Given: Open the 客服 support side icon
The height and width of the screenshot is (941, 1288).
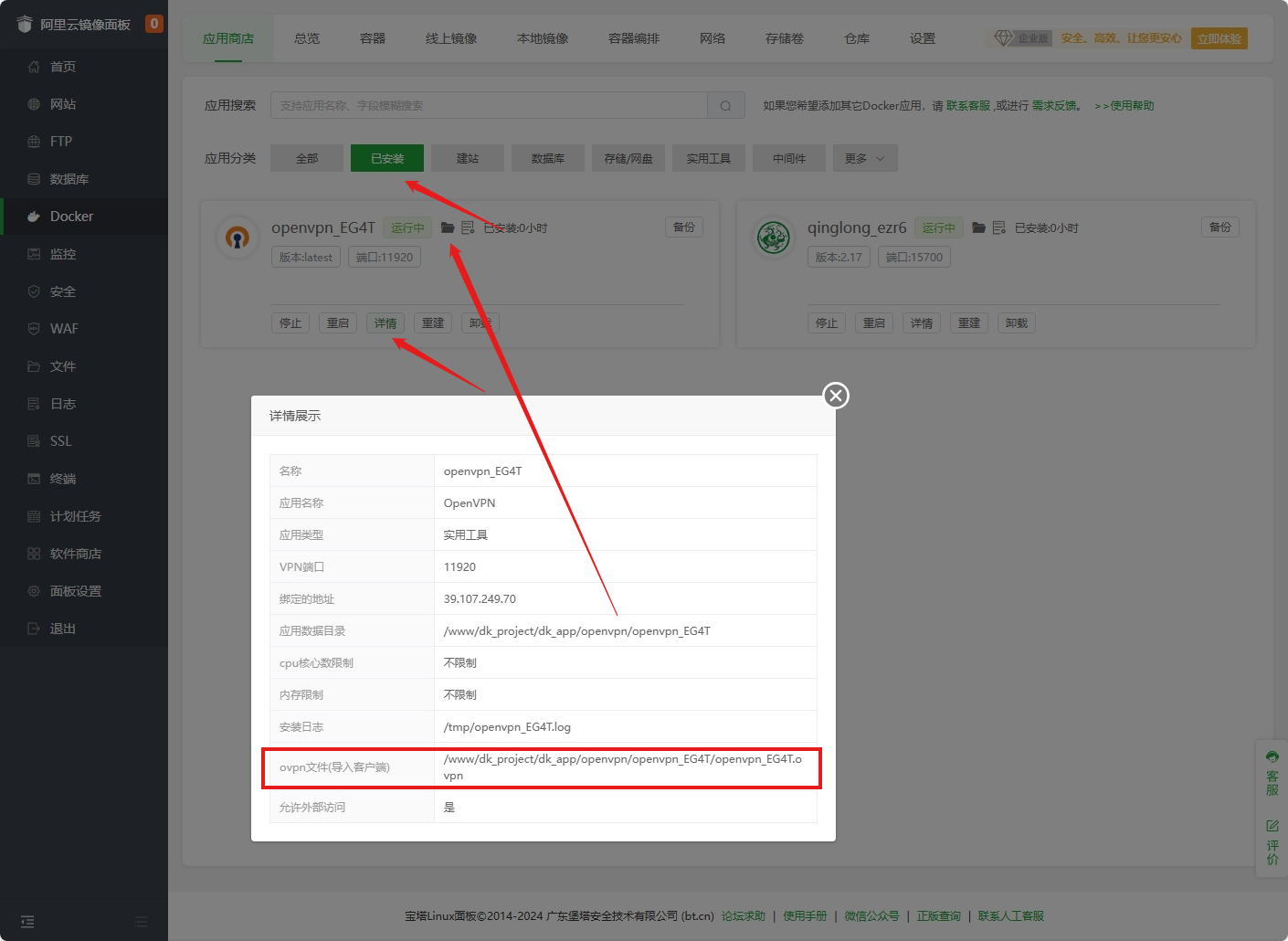Looking at the screenshot, I should (x=1272, y=773).
